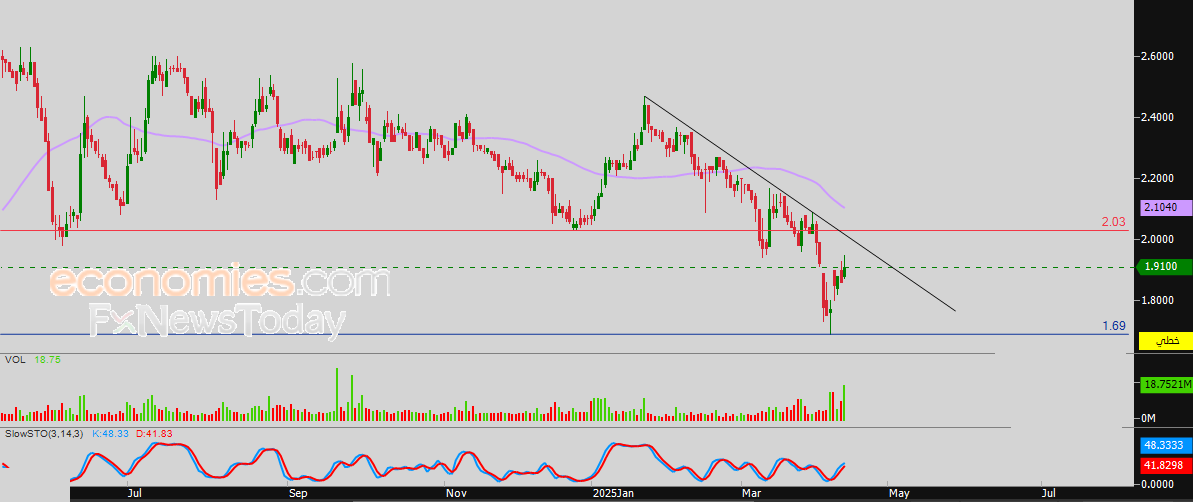This screenshot has height=502, width=1193.
Task: Click the 2.4000 price axis label
Action: [1157, 117]
